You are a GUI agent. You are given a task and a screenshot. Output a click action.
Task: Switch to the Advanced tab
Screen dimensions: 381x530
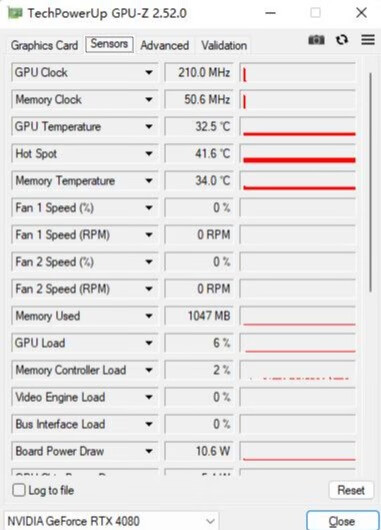pos(165,45)
